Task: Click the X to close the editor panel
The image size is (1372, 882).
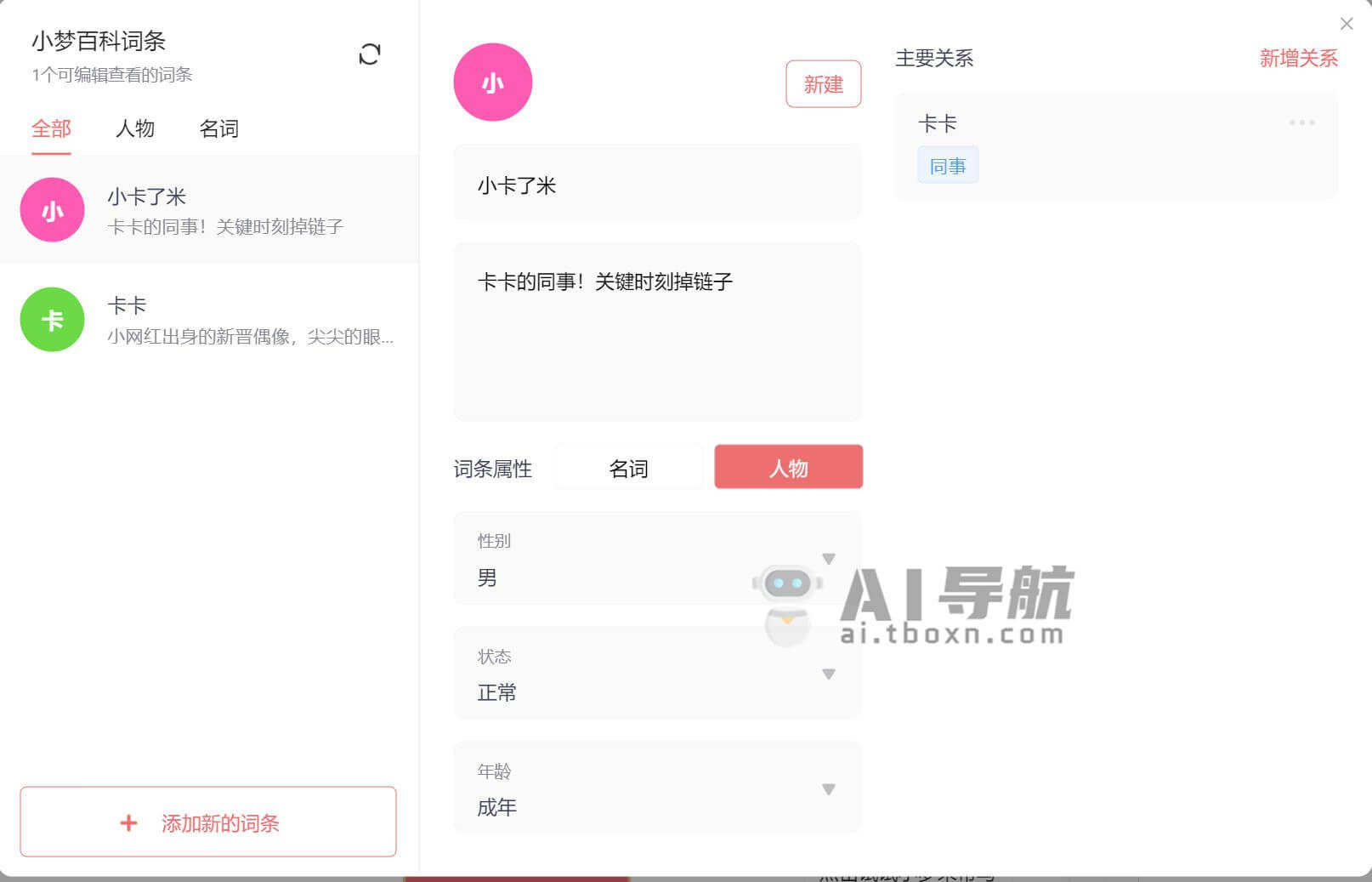Action: tap(1346, 24)
